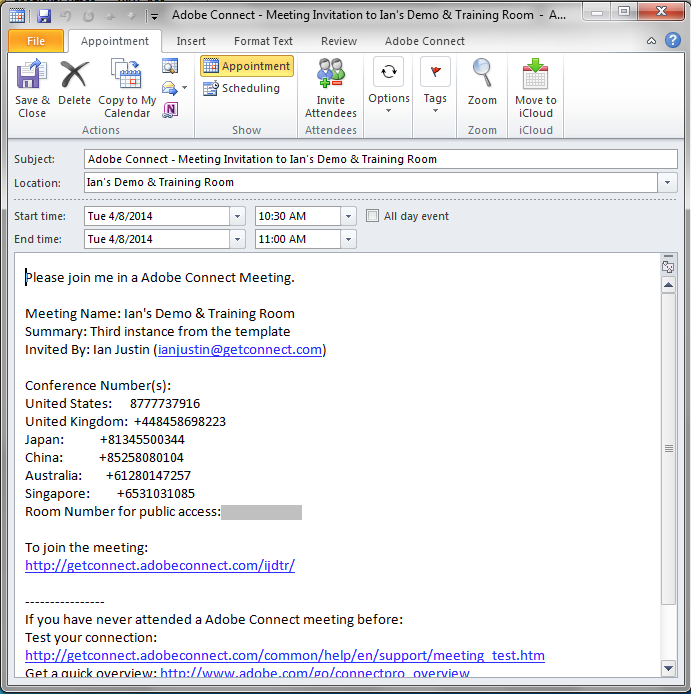The image size is (691, 694).
Task: Click the Start time date field
Action: [157, 216]
